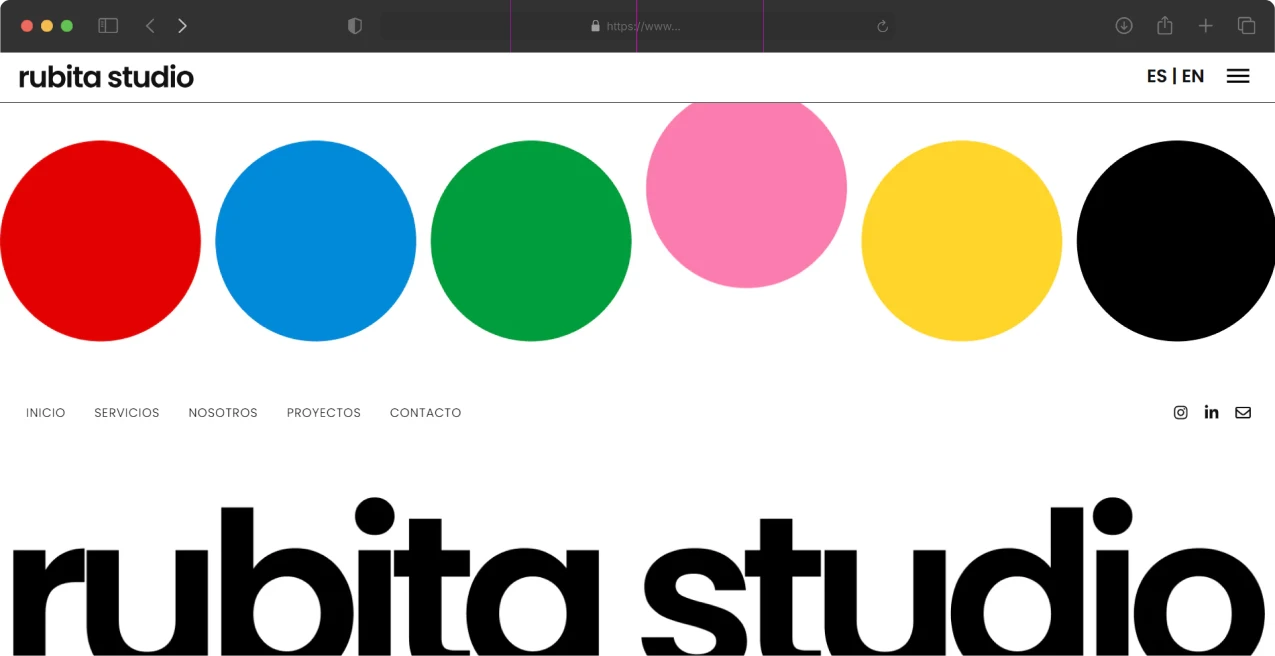This screenshot has height=656, width=1275.
Task: Click the PROYECTOS link
Action: [x=324, y=413]
